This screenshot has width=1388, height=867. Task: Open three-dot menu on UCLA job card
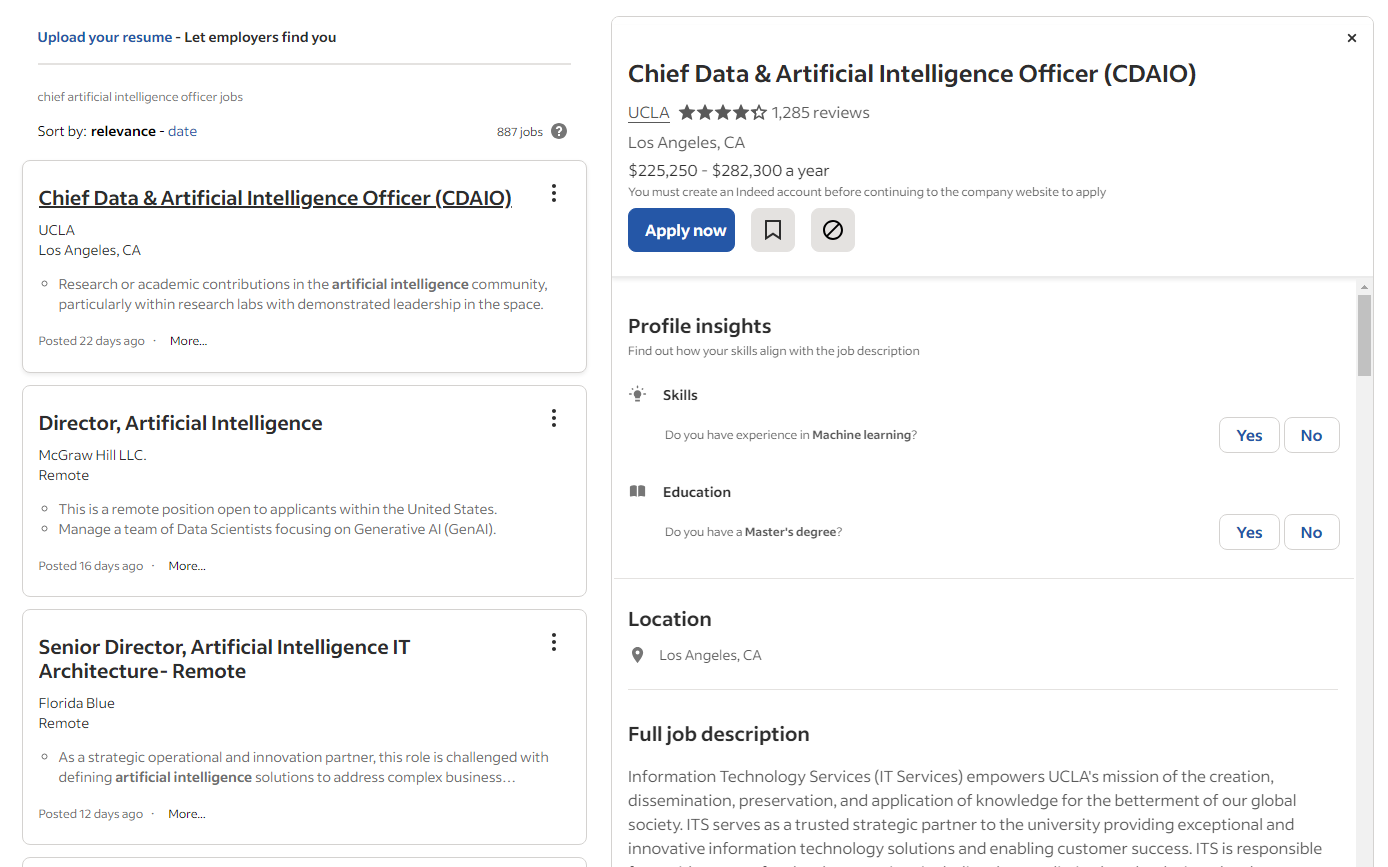[554, 193]
